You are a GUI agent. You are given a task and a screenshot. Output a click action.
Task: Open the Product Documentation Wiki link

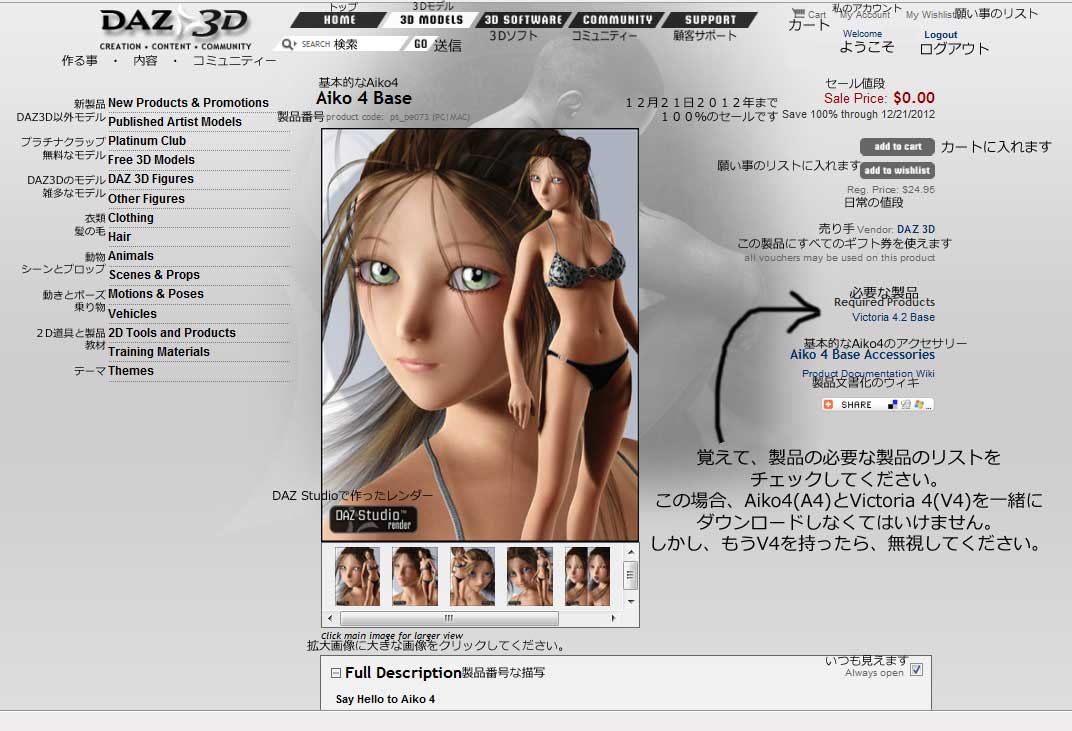(868, 373)
